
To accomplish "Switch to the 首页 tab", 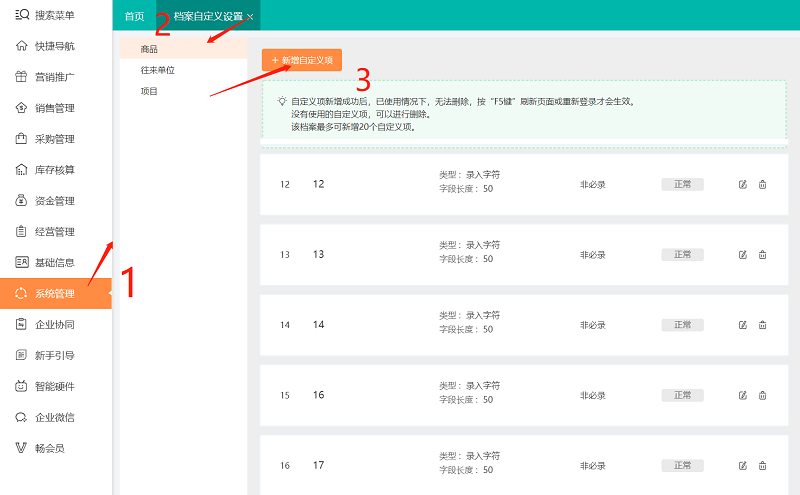I will [x=134, y=16].
